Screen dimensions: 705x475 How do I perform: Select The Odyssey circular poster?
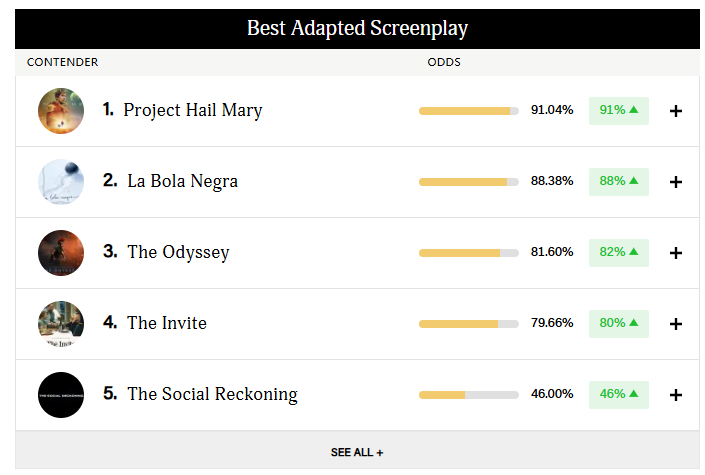pyautogui.click(x=61, y=253)
